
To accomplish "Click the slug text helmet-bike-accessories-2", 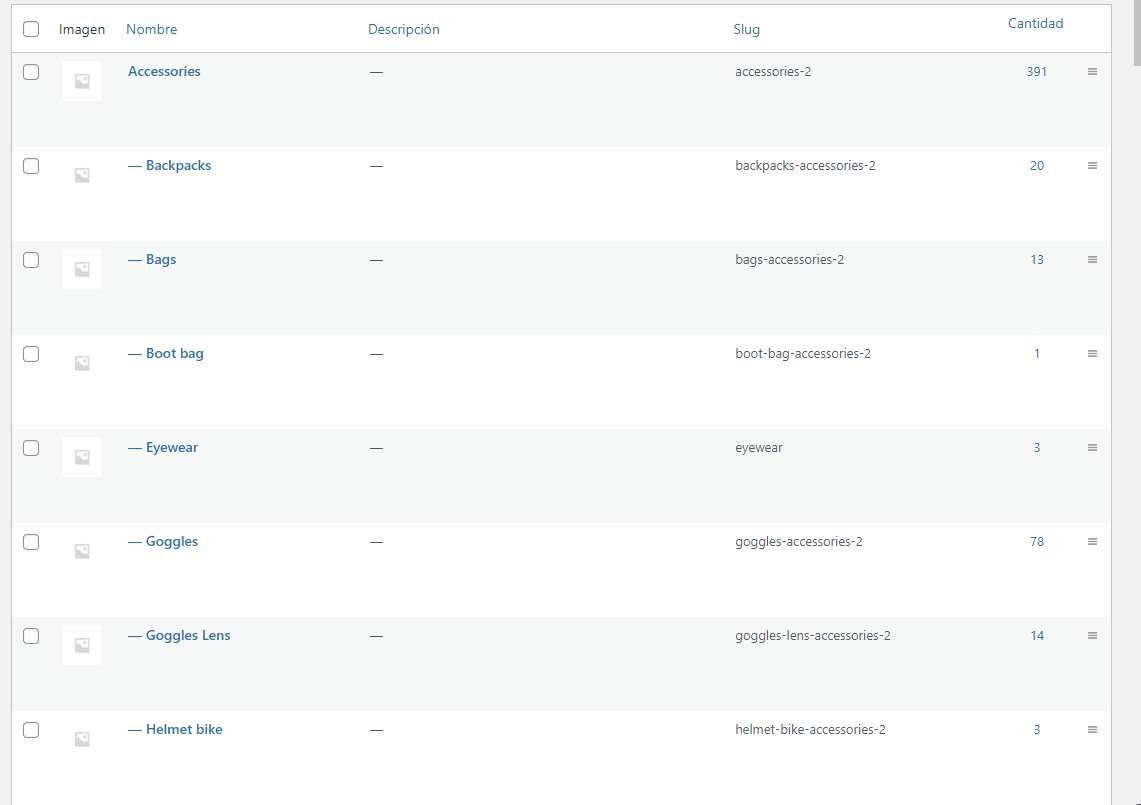I will [811, 729].
